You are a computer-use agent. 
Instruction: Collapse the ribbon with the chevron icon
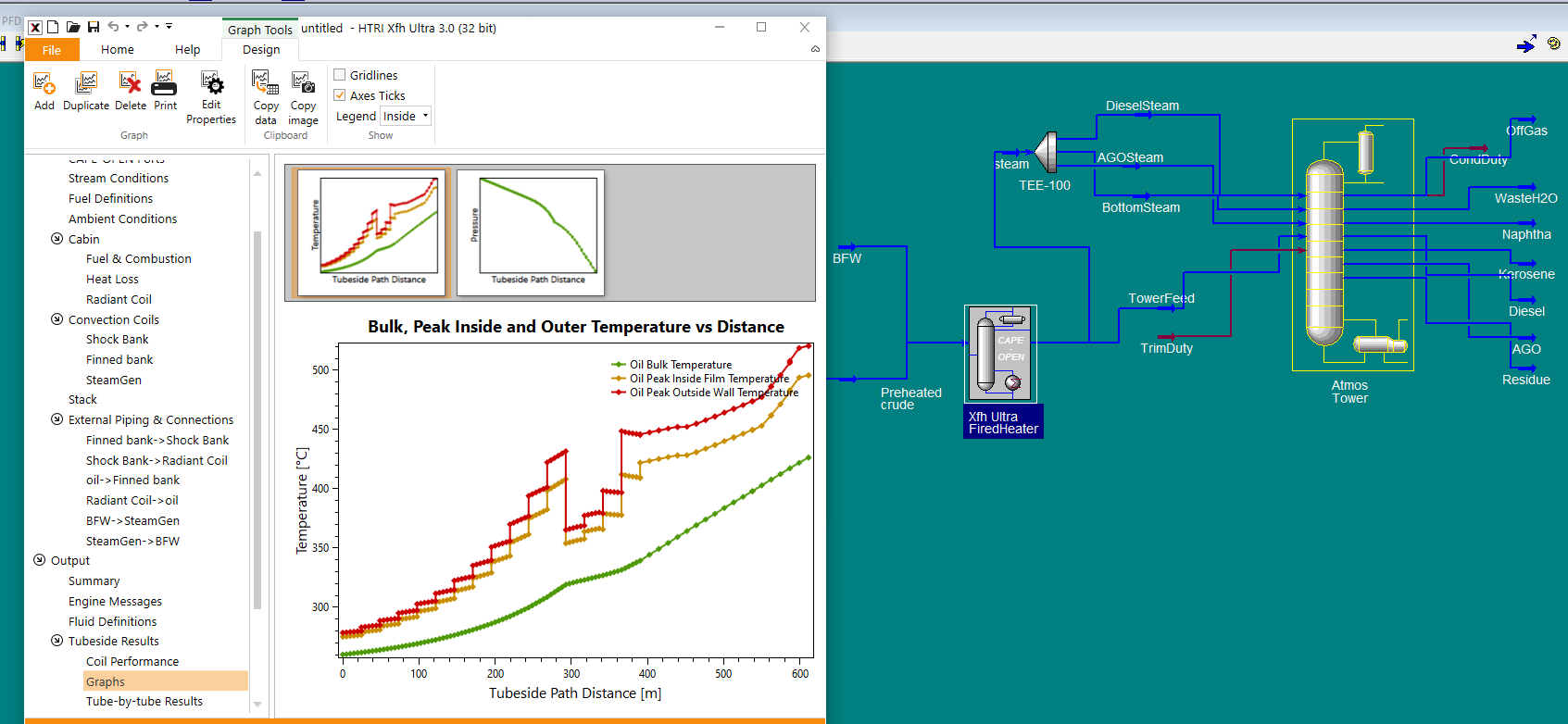coord(815,49)
